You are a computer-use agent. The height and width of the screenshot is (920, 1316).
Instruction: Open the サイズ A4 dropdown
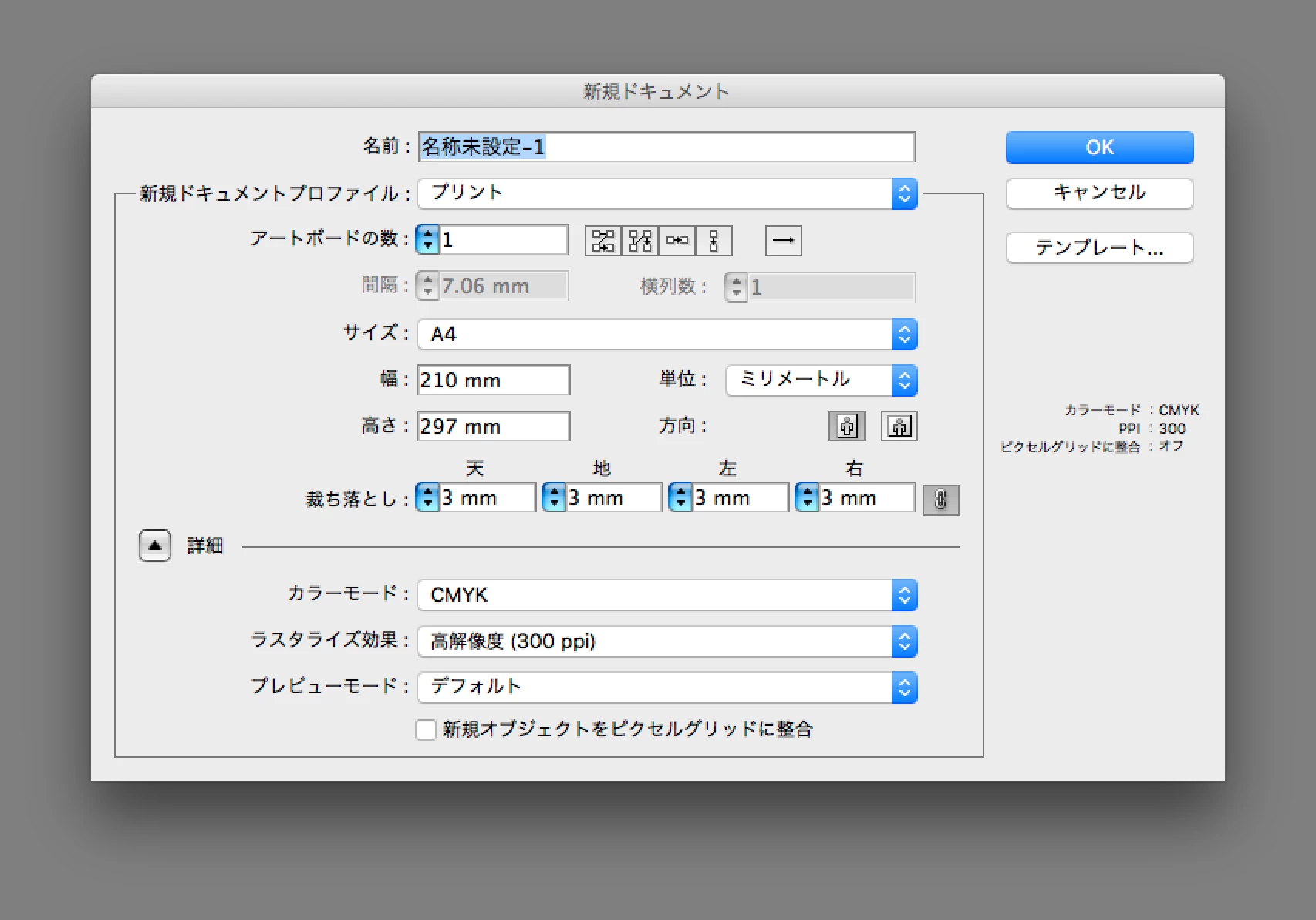[667, 334]
